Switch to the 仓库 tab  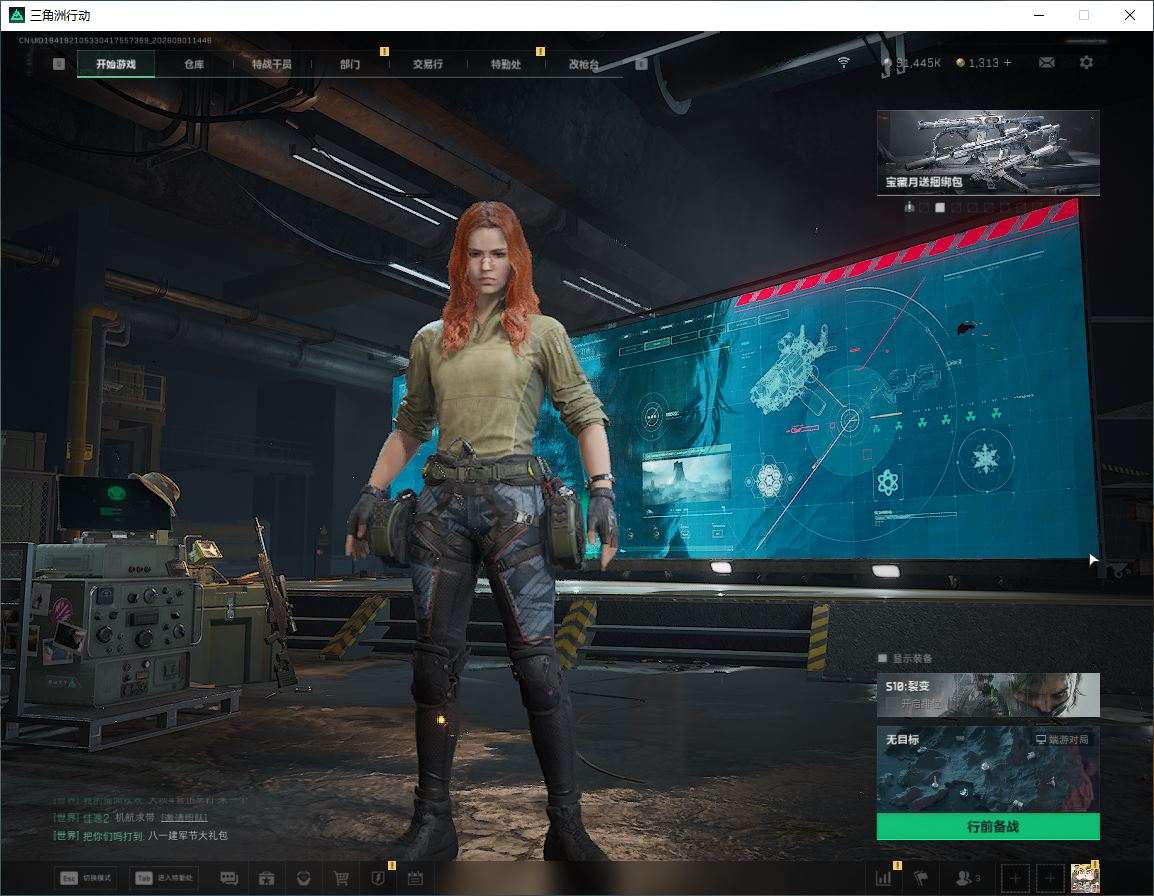[x=194, y=64]
